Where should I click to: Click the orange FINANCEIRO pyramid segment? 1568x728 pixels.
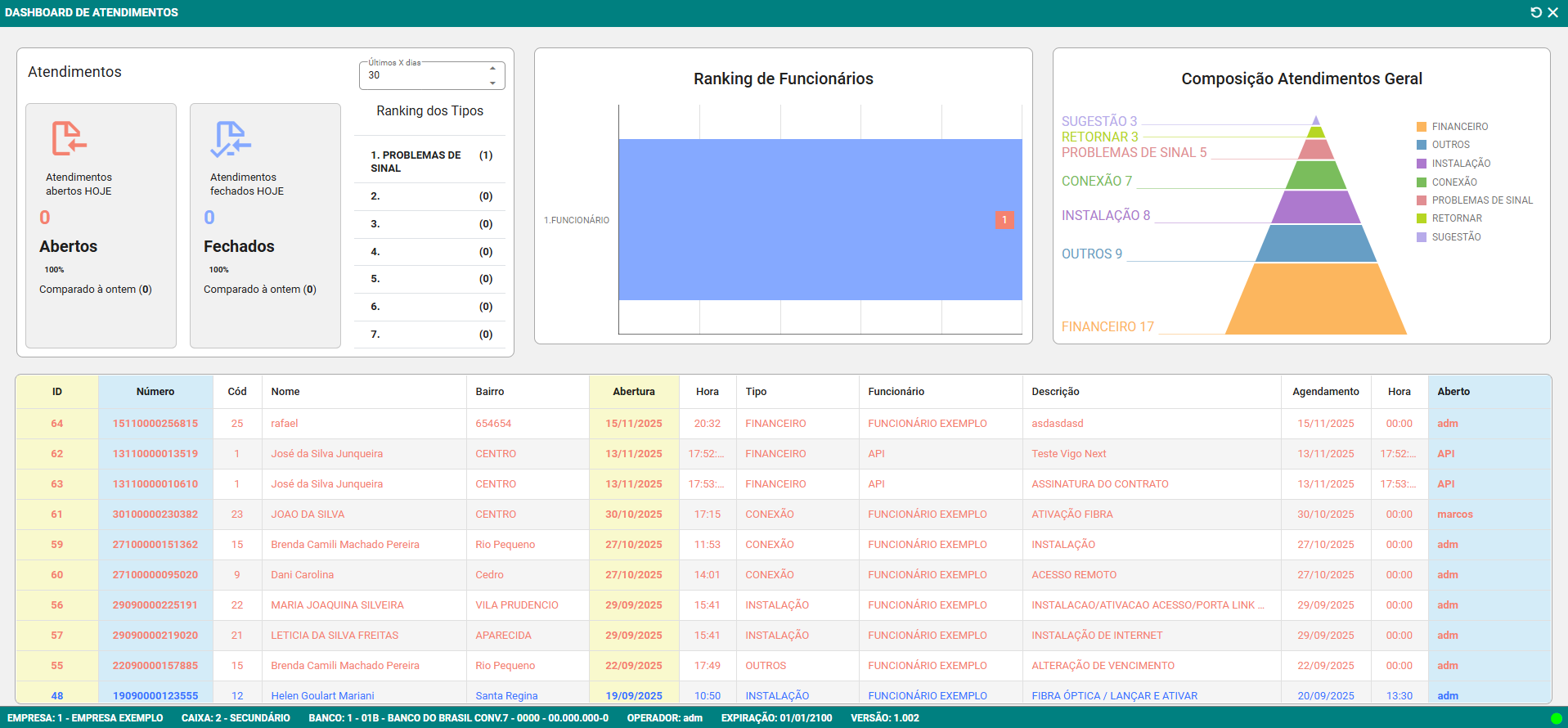tap(1315, 303)
